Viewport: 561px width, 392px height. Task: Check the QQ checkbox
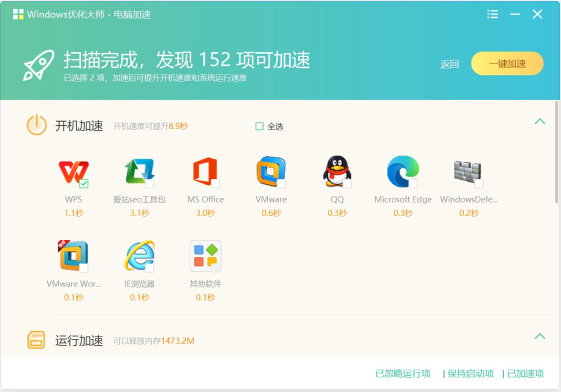coord(347,184)
